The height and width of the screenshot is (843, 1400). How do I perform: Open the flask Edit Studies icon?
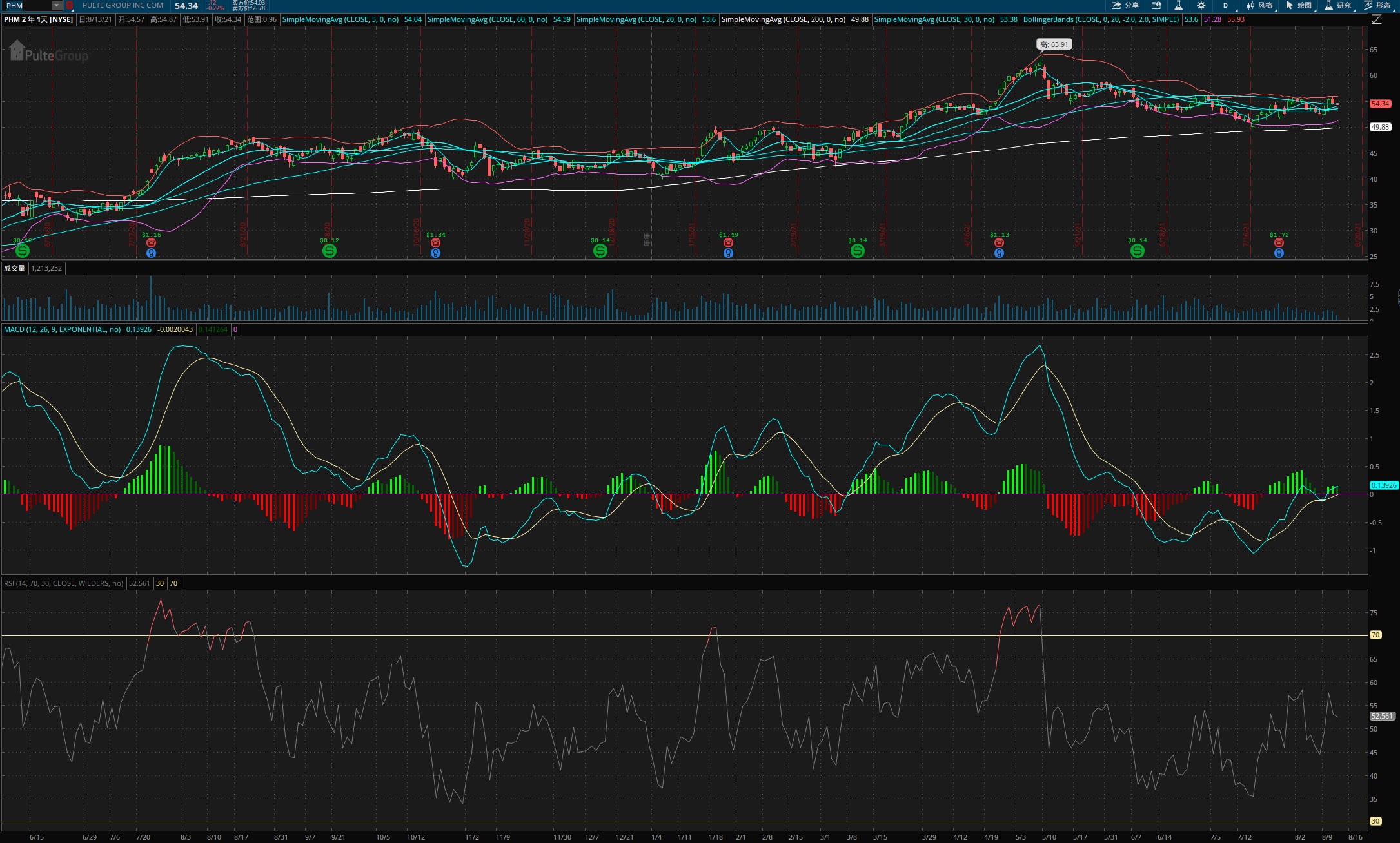coord(1178,5)
